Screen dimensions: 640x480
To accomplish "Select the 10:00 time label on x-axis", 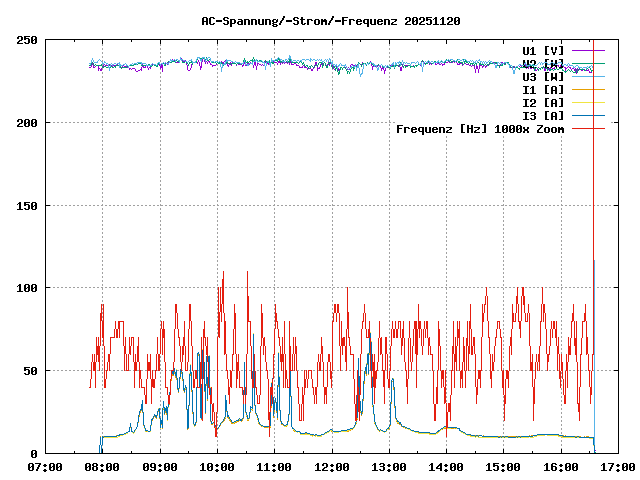I will coord(217,467).
